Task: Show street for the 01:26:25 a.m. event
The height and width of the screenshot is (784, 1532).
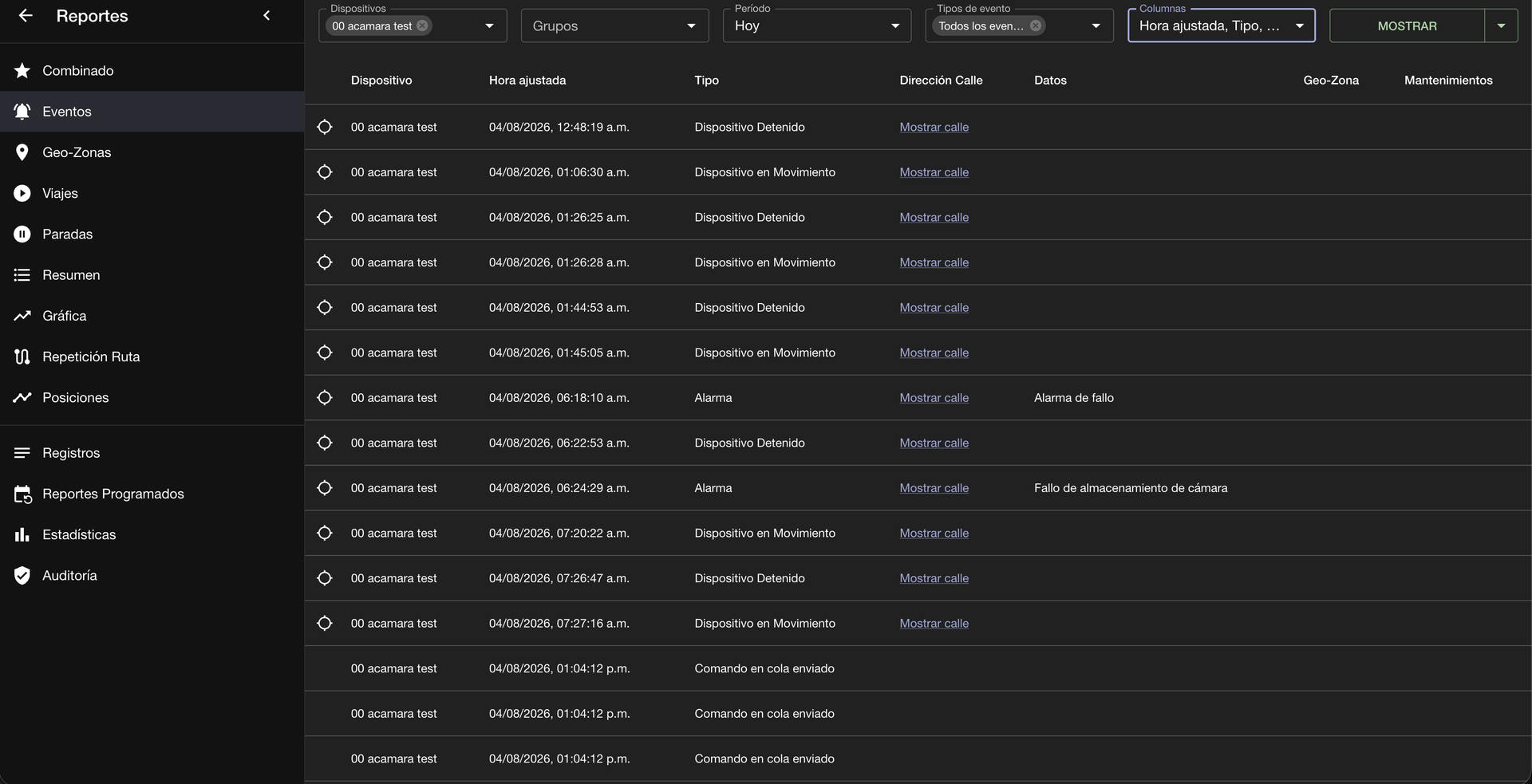Action: pos(934,217)
